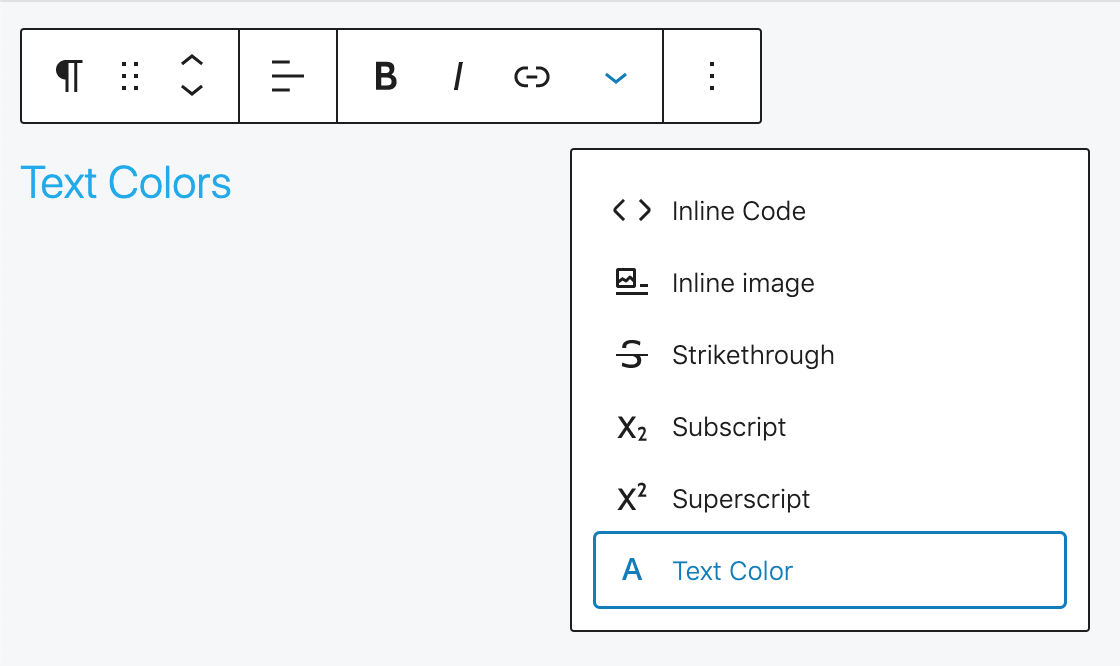Insert a link with the link icon
This screenshot has width=1120, height=666.
pyautogui.click(x=532, y=76)
